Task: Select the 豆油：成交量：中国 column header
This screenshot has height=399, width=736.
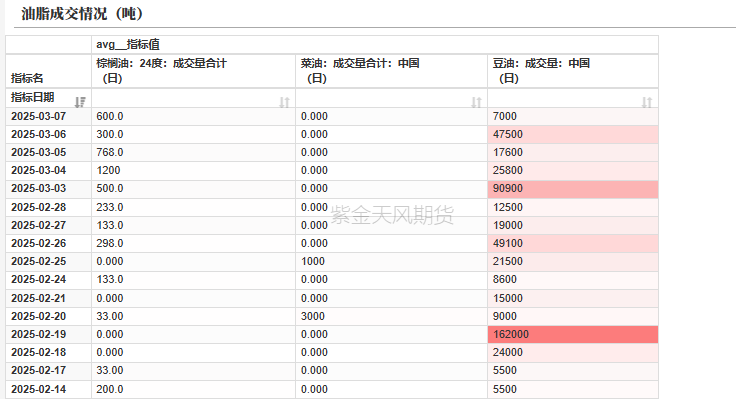Action: click(573, 71)
